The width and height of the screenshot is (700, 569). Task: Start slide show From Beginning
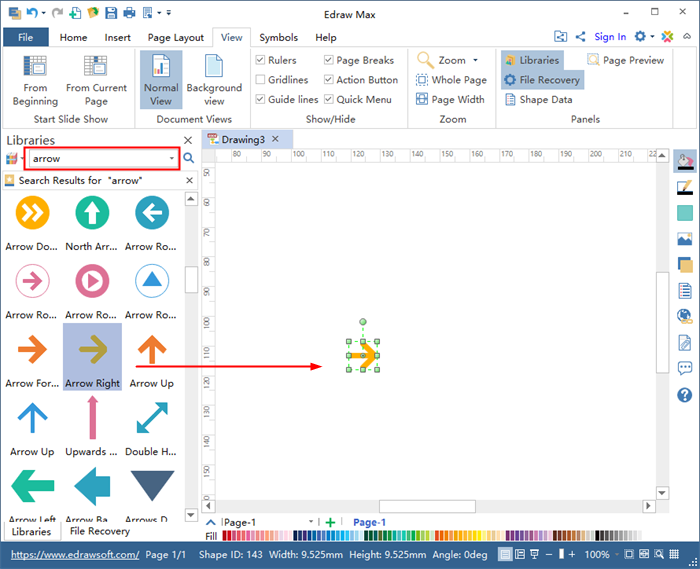pos(35,82)
